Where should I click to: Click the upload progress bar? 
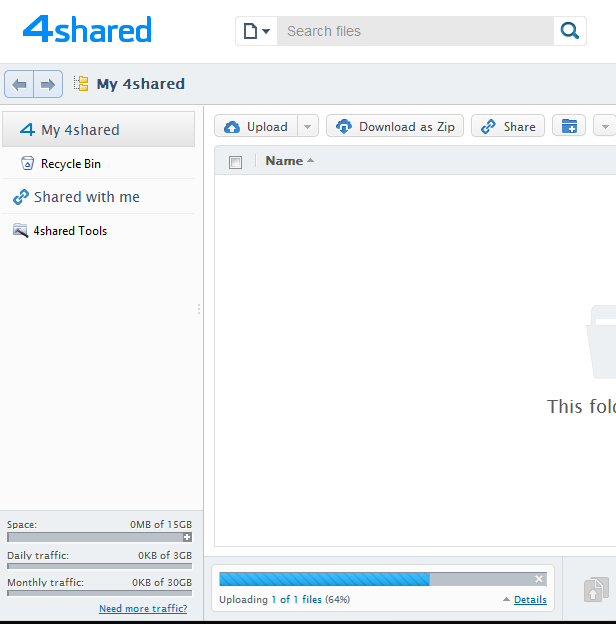coord(375,579)
